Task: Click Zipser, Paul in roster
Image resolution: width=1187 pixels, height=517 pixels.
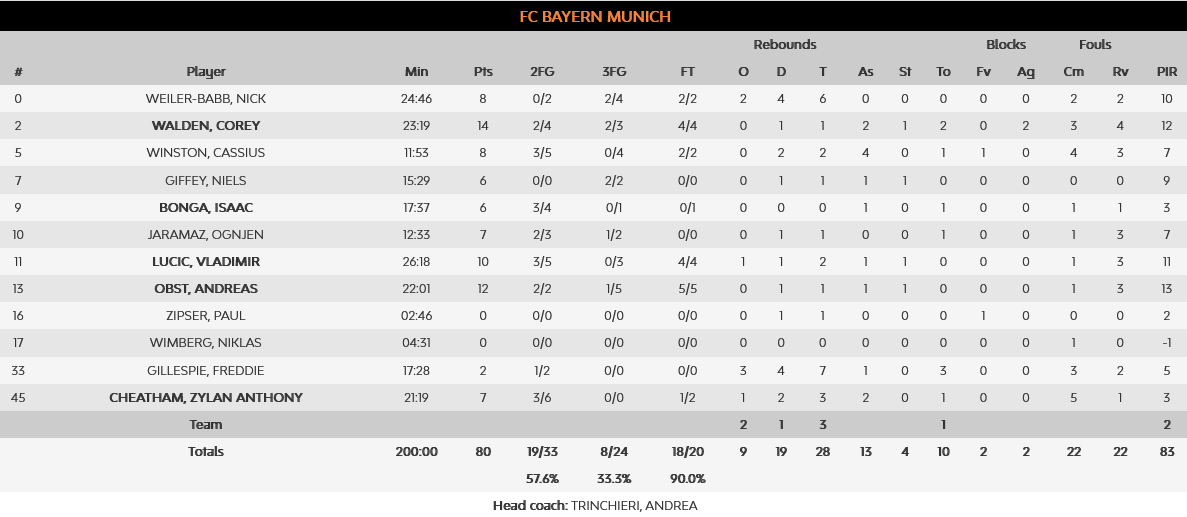Action: [205, 316]
